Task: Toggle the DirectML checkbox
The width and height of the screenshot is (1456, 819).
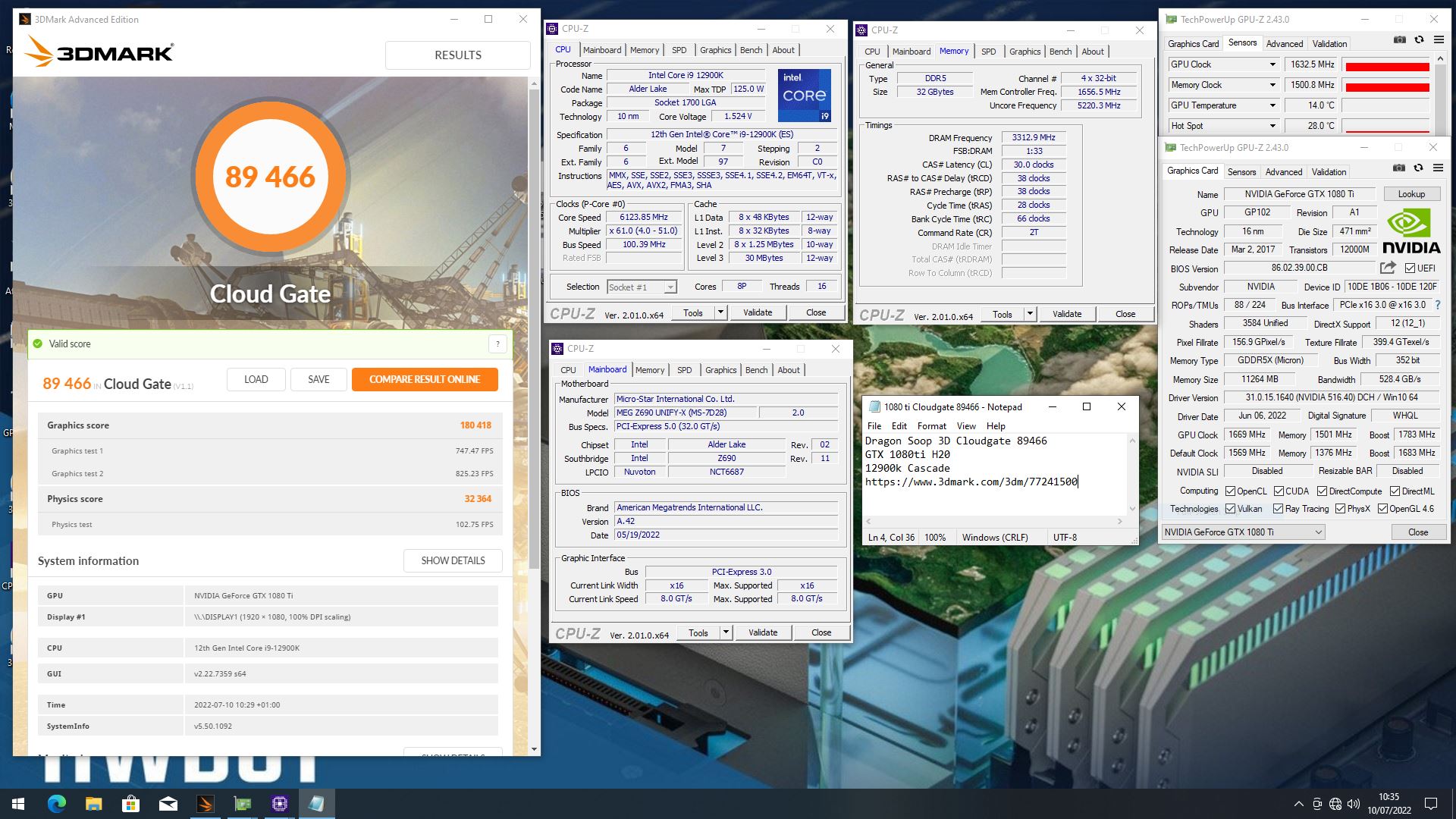Action: pyautogui.click(x=1395, y=491)
